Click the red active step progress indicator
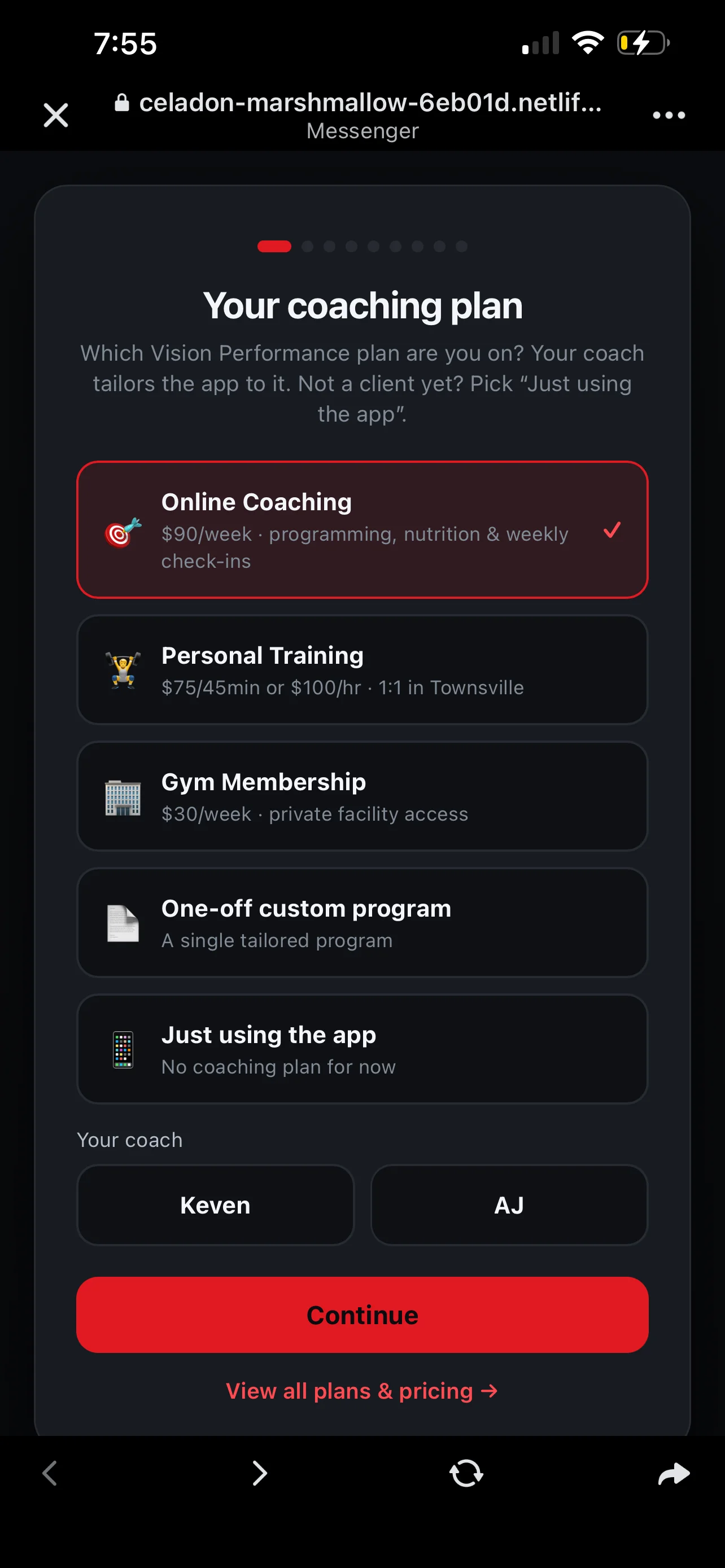 coord(274,246)
